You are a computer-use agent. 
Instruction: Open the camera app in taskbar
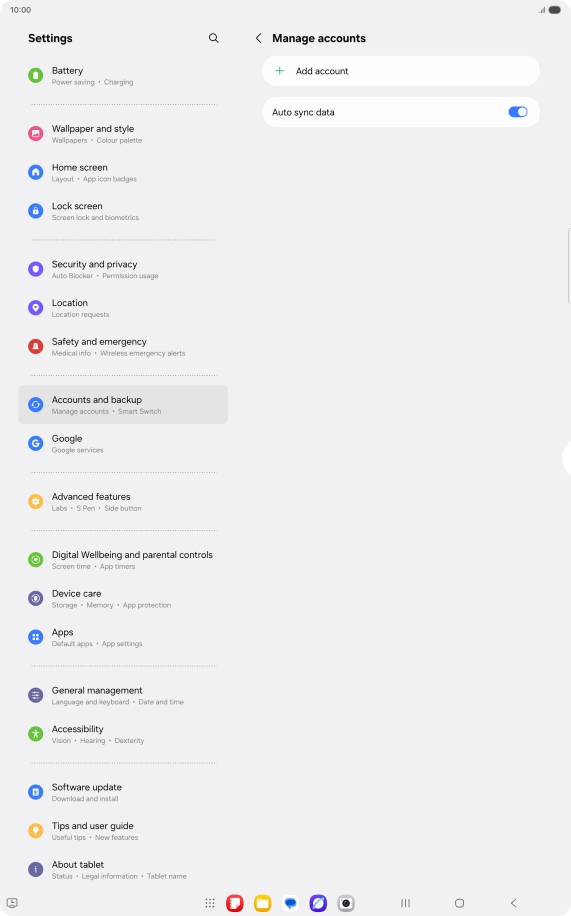pyautogui.click(x=346, y=903)
